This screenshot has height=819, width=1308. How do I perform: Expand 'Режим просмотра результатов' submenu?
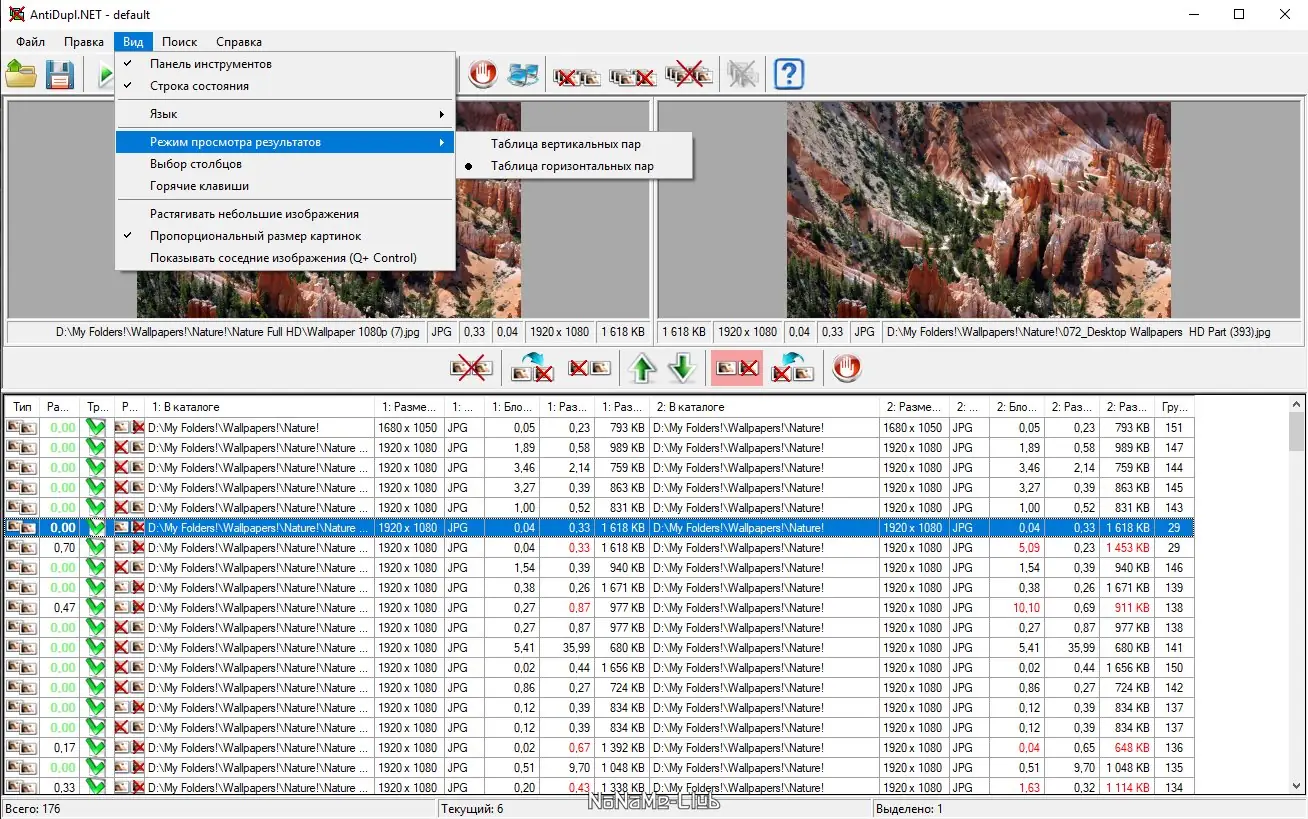(x=285, y=142)
